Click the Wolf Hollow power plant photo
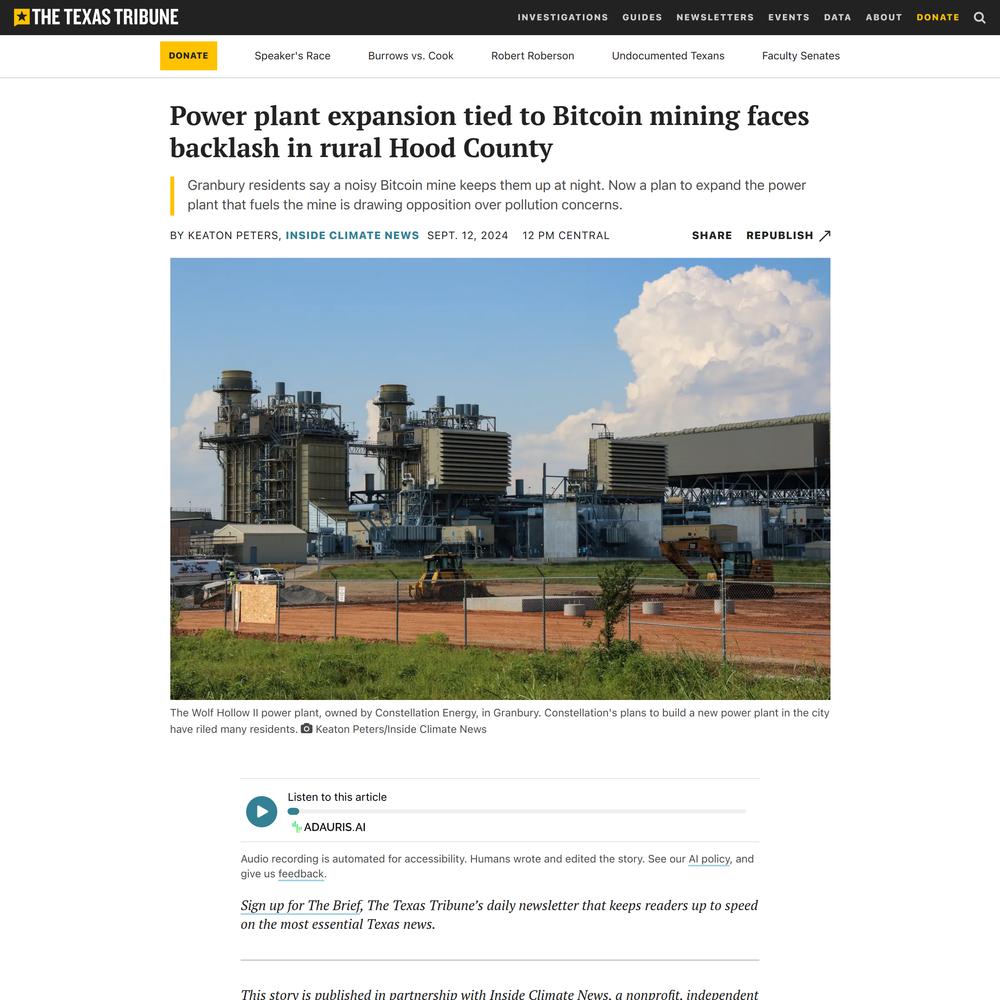The height and width of the screenshot is (1000, 1000). [x=500, y=478]
